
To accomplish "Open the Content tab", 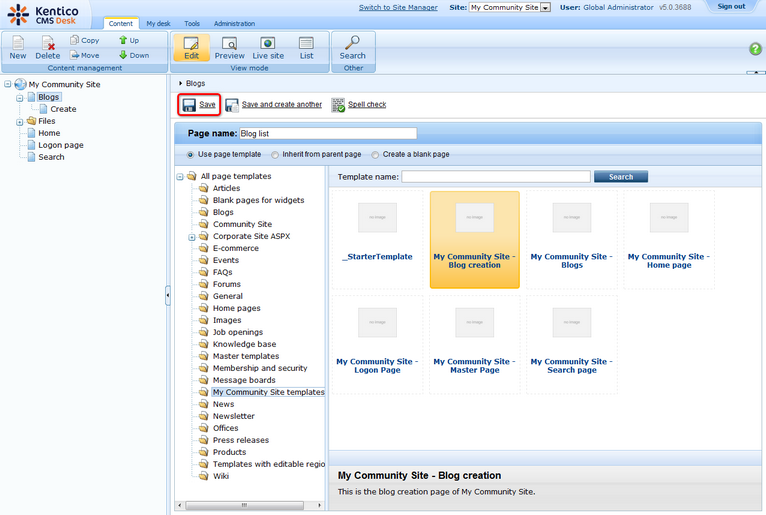I will pyautogui.click(x=121, y=23).
